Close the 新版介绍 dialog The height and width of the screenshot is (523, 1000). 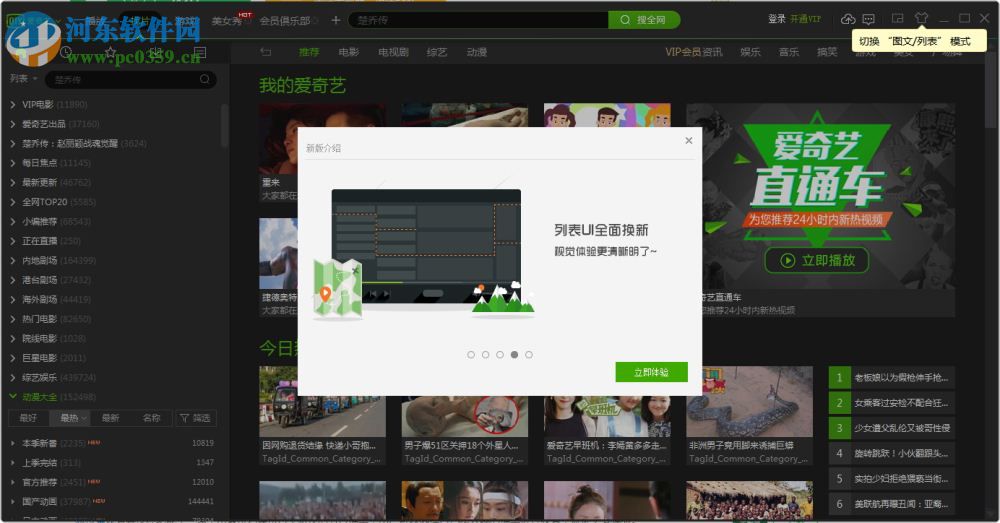pyautogui.click(x=689, y=140)
